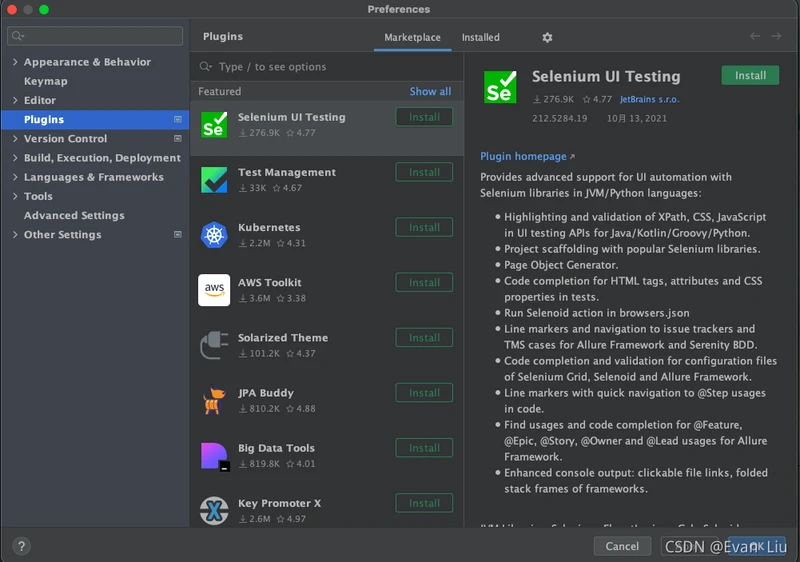Install the Kubernetes plugin
Screen dimensions: 800x562
424,228
